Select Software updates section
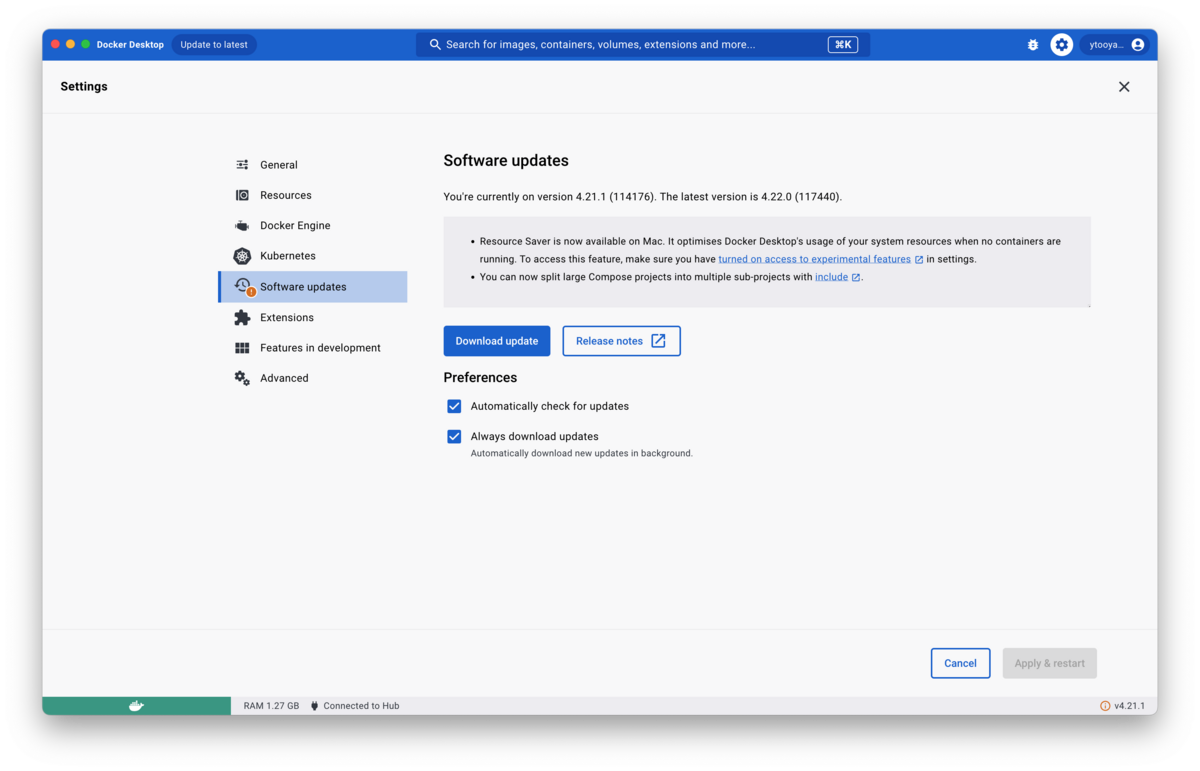 pyautogui.click(x=313, y=287)
